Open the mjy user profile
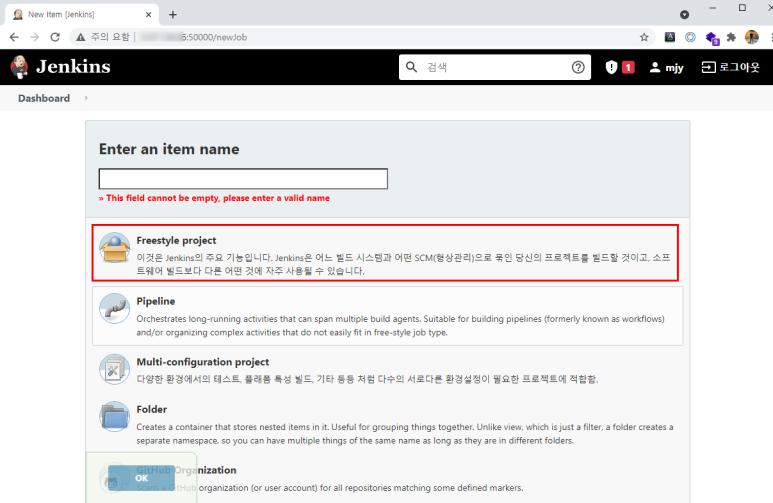The width and height of the screenshot is (773, 503). [x=667, y=67]
